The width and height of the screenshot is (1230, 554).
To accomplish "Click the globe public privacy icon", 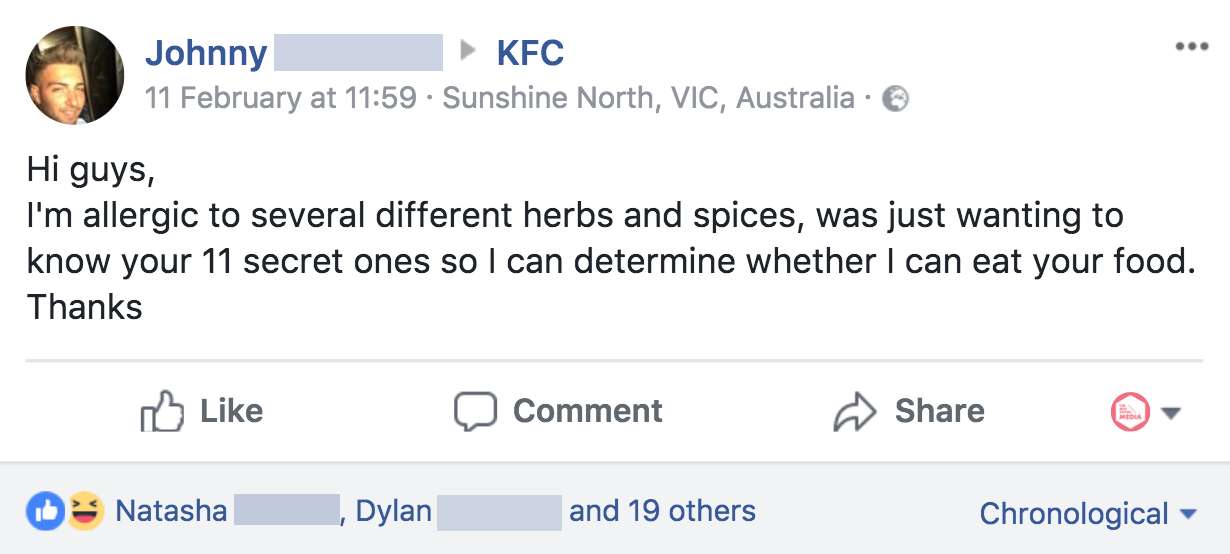I will click(x=895, y=99).
